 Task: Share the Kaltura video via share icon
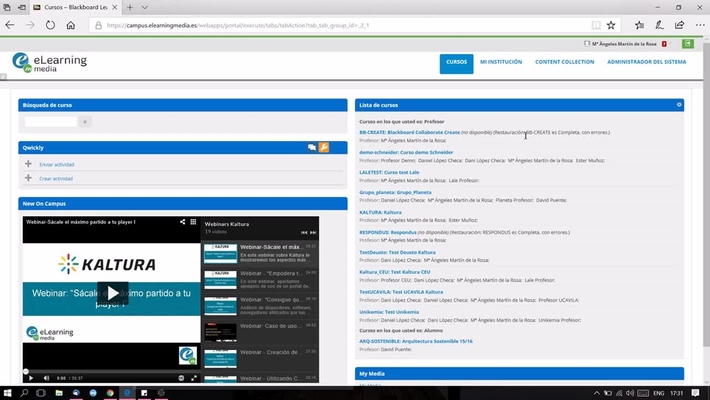pos(182,222)
